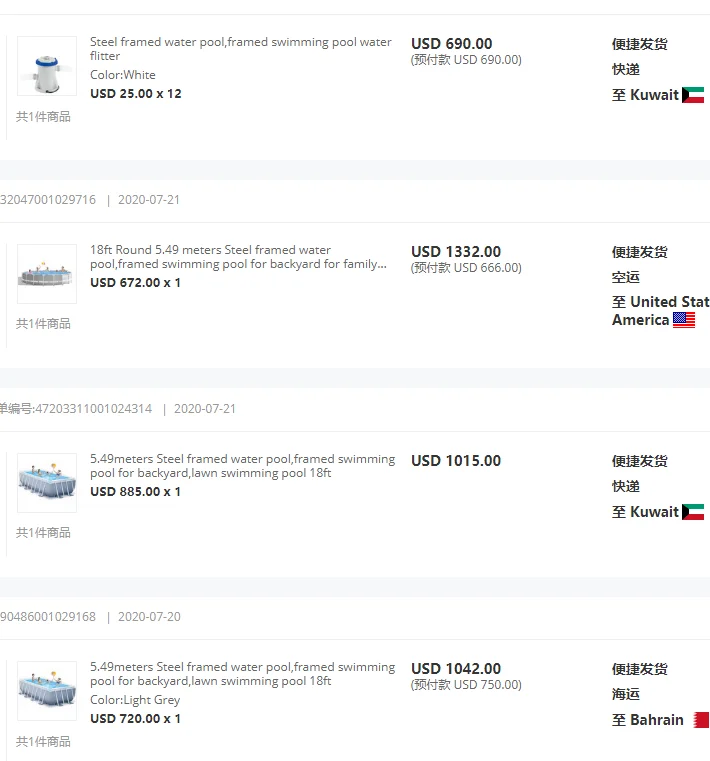Click the Bahrain flag icon

pos(701,720)
